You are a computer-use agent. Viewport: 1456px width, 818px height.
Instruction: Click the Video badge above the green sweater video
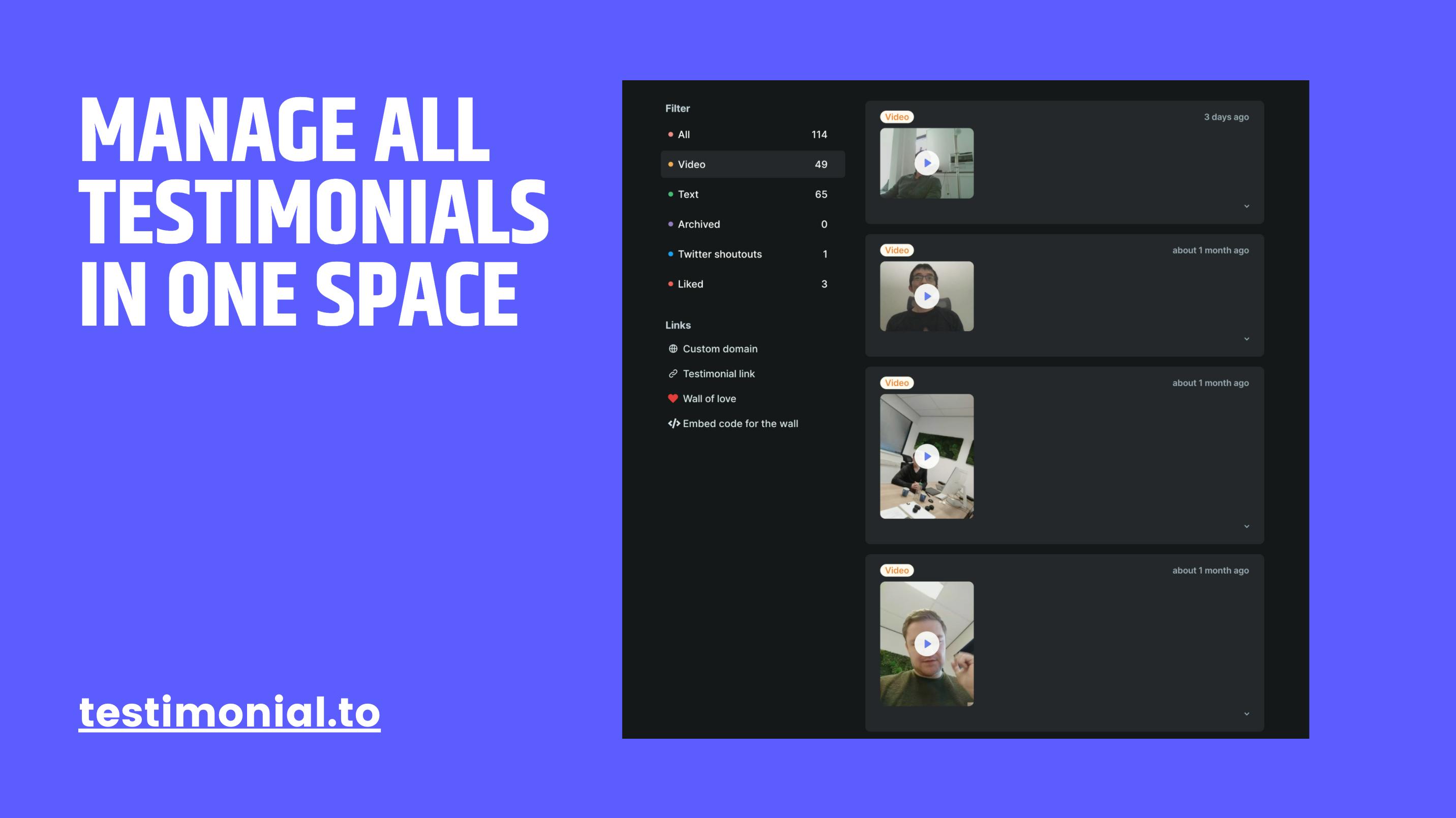[897, 571]
